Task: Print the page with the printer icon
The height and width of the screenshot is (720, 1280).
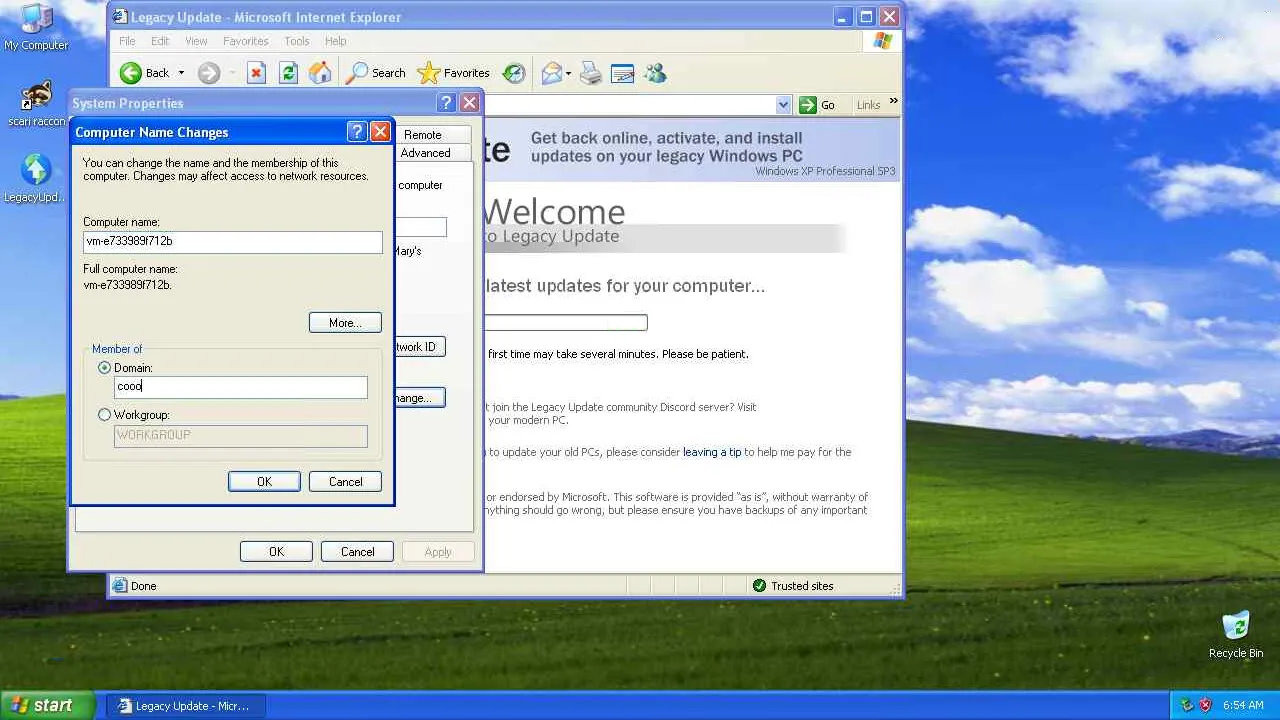Action: [x=591, y=73]
